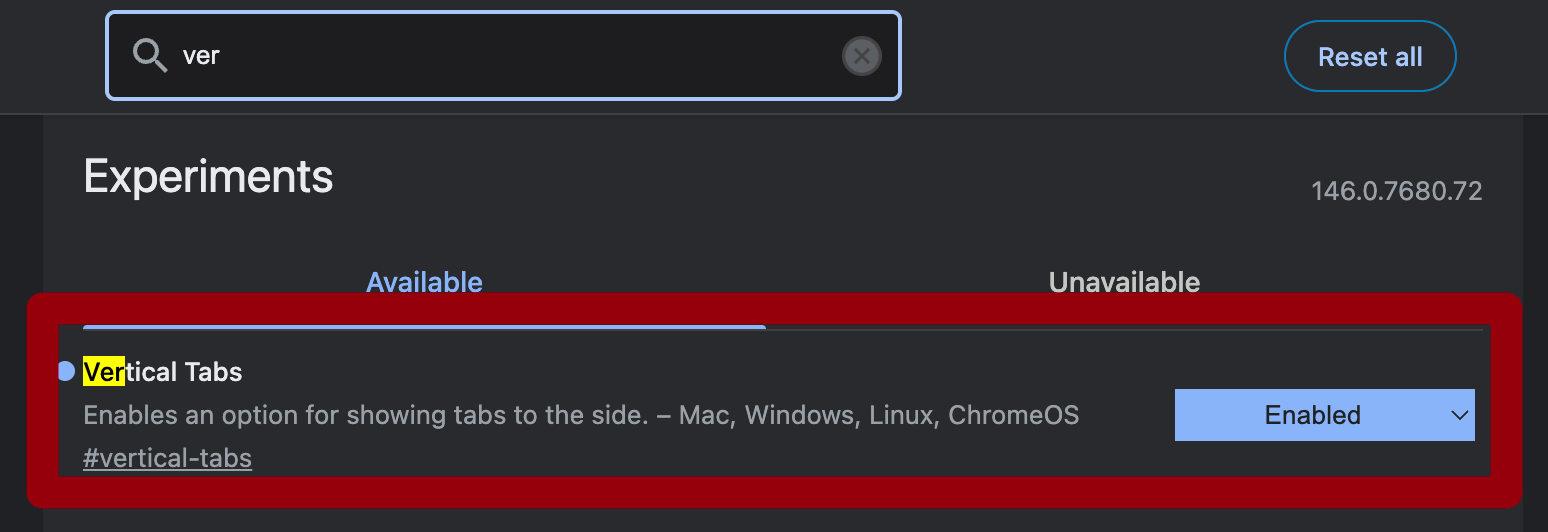Expand the chevron arrow on Enabled selector
1548x532 pixels.
[1459, 415]
